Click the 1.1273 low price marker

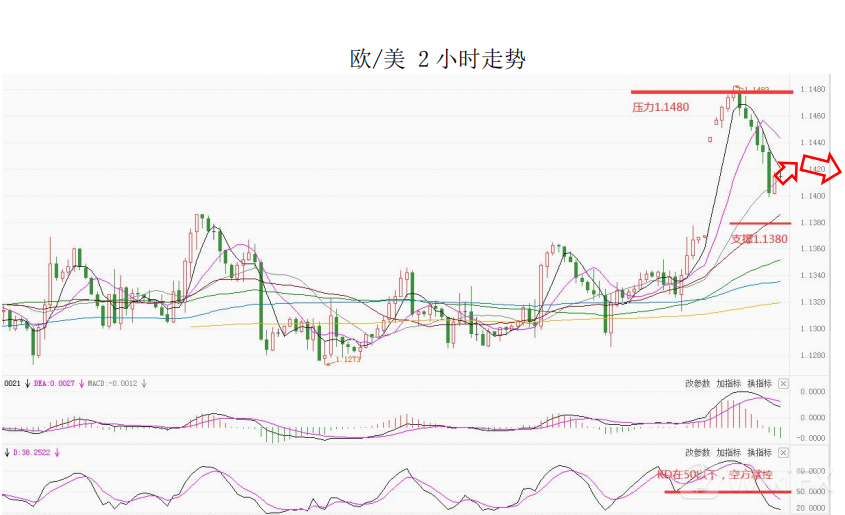pos(348,359)
